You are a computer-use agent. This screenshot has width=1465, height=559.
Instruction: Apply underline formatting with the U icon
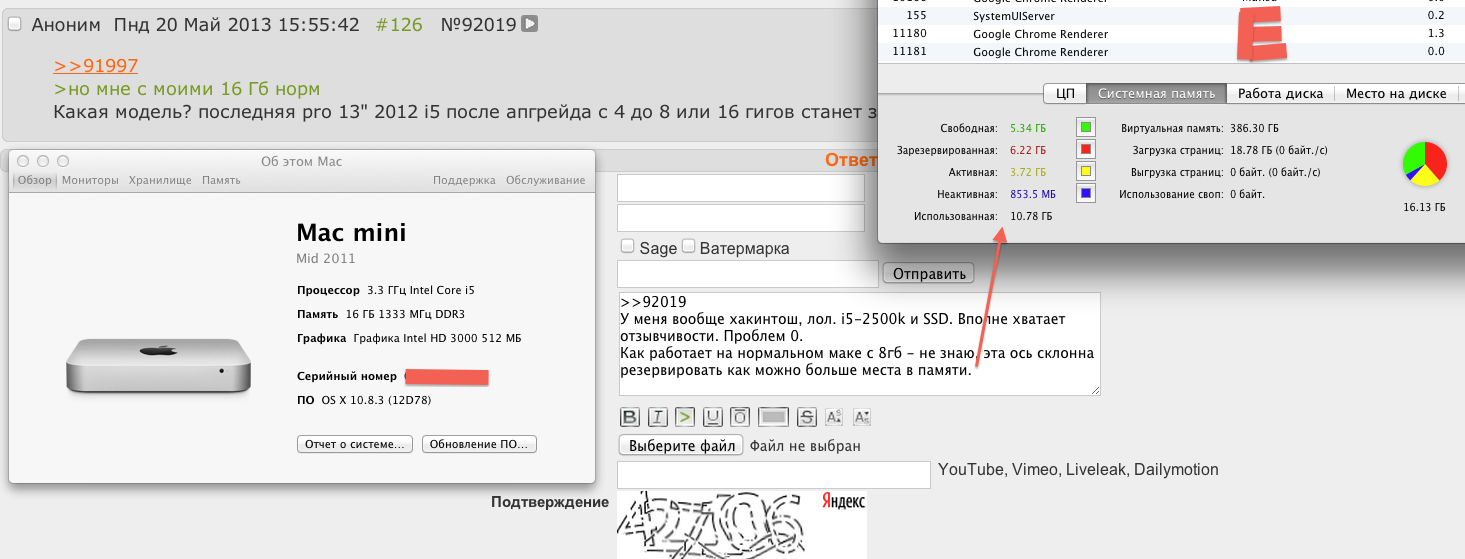pos(712,417)
